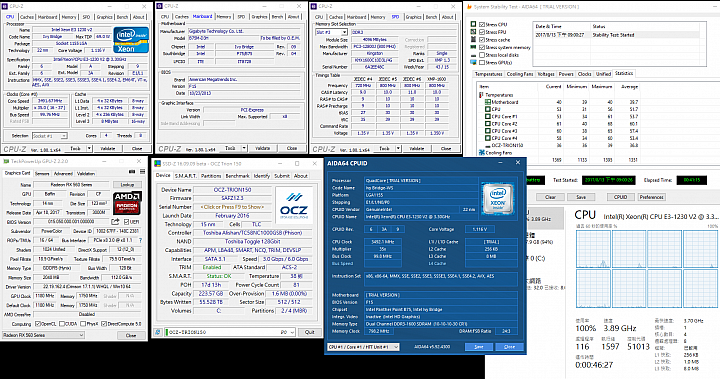This screenshot has height=379, width=720.
Task: Open Socket #1 selection dropdown in CPU-Z
Action: (x=50, y=136)
